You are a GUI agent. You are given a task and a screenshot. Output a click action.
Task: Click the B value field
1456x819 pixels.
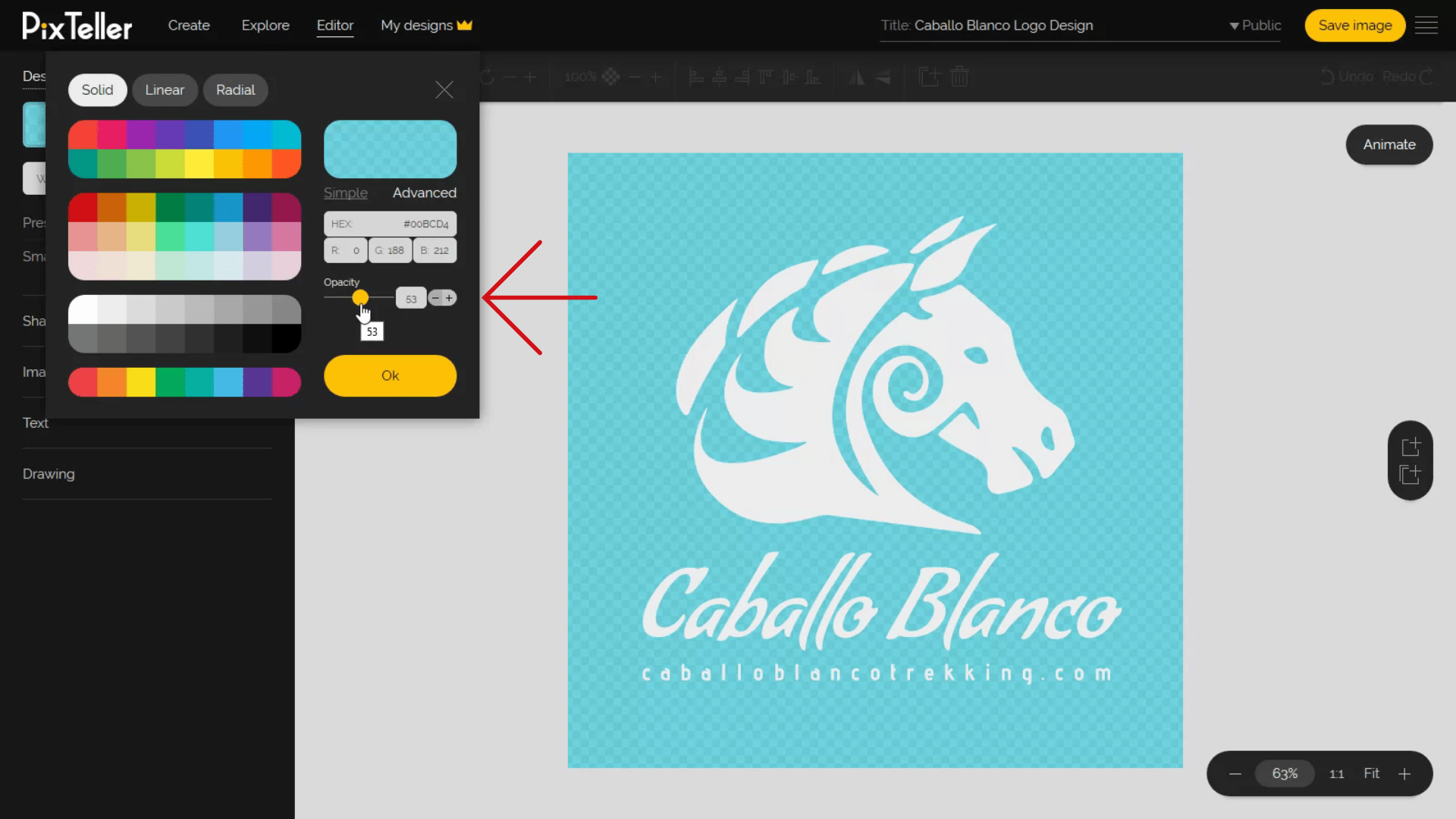pyautogui.click(x=435, y=250)
